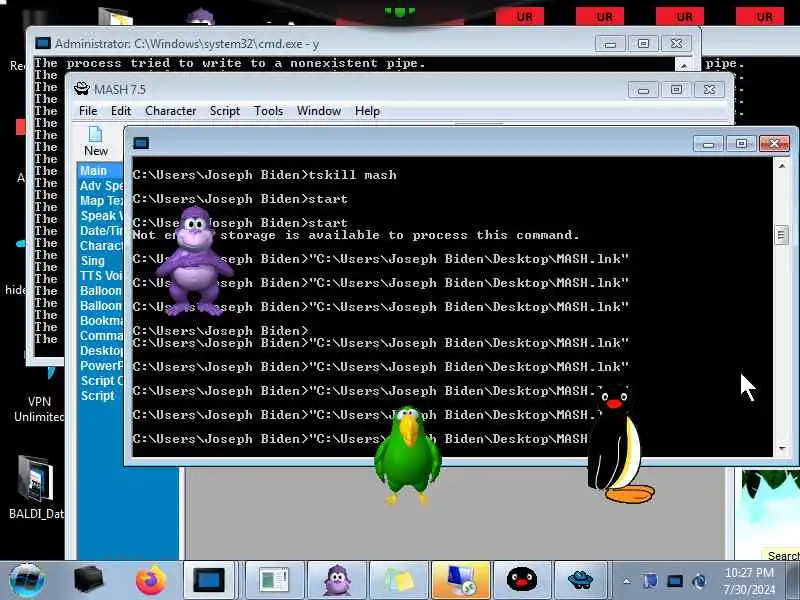Click the tray icon left of the clock

click(699, 581)
